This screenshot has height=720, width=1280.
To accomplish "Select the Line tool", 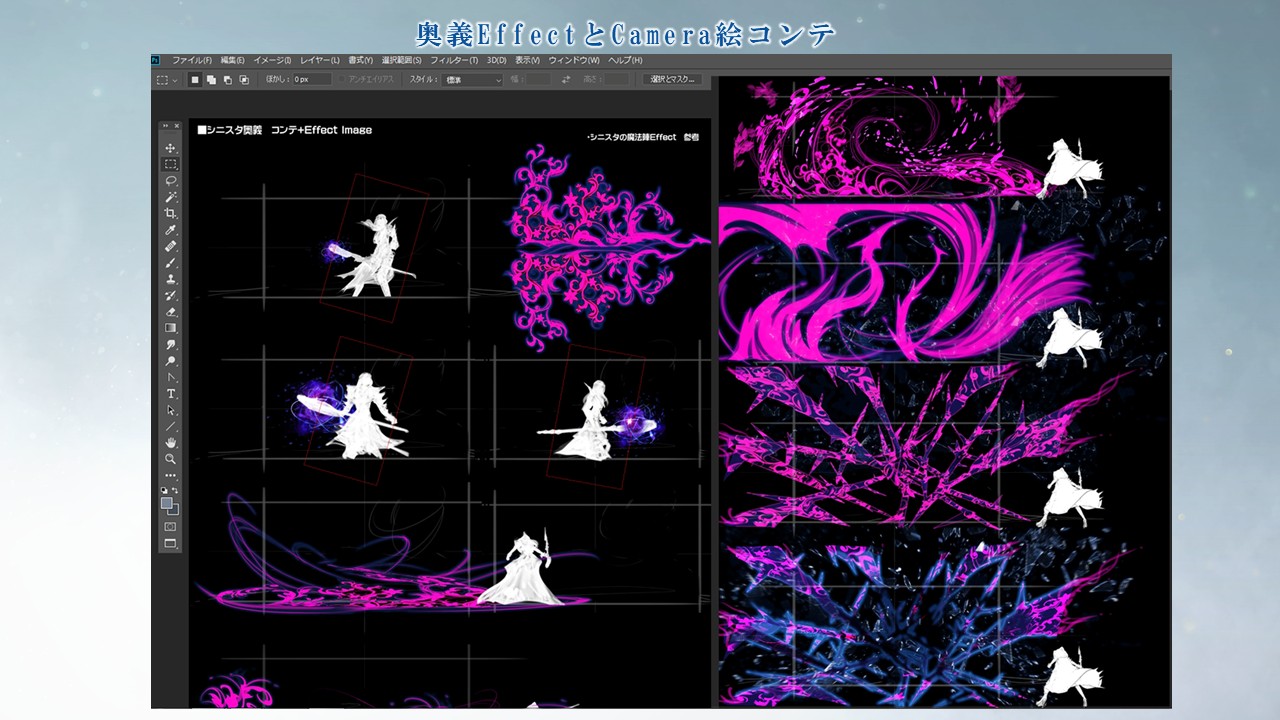I will pyautogui.click(x=171, y=426).
